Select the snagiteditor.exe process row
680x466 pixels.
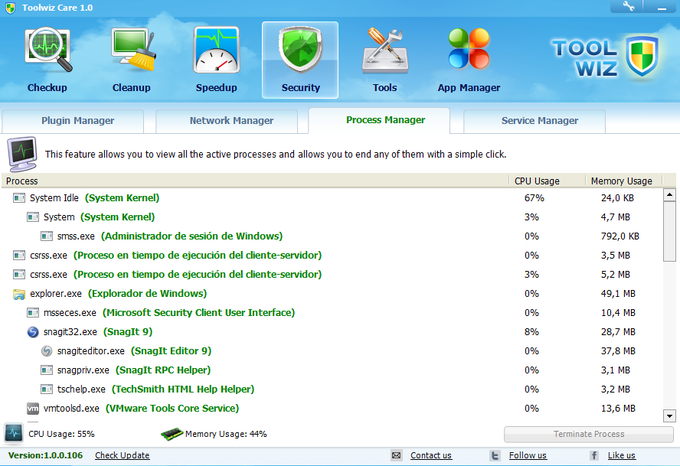pyautogui.click(x=332, y=351)
